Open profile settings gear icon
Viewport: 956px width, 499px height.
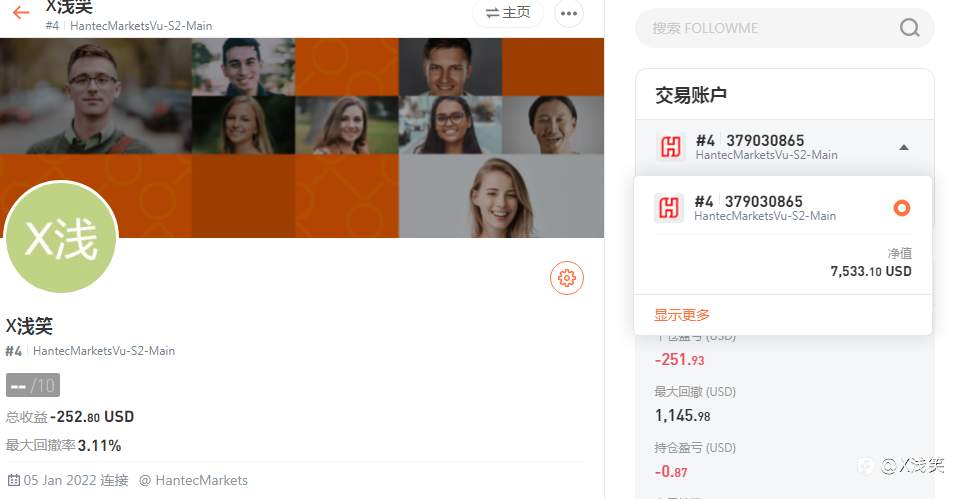coord(567,278)
